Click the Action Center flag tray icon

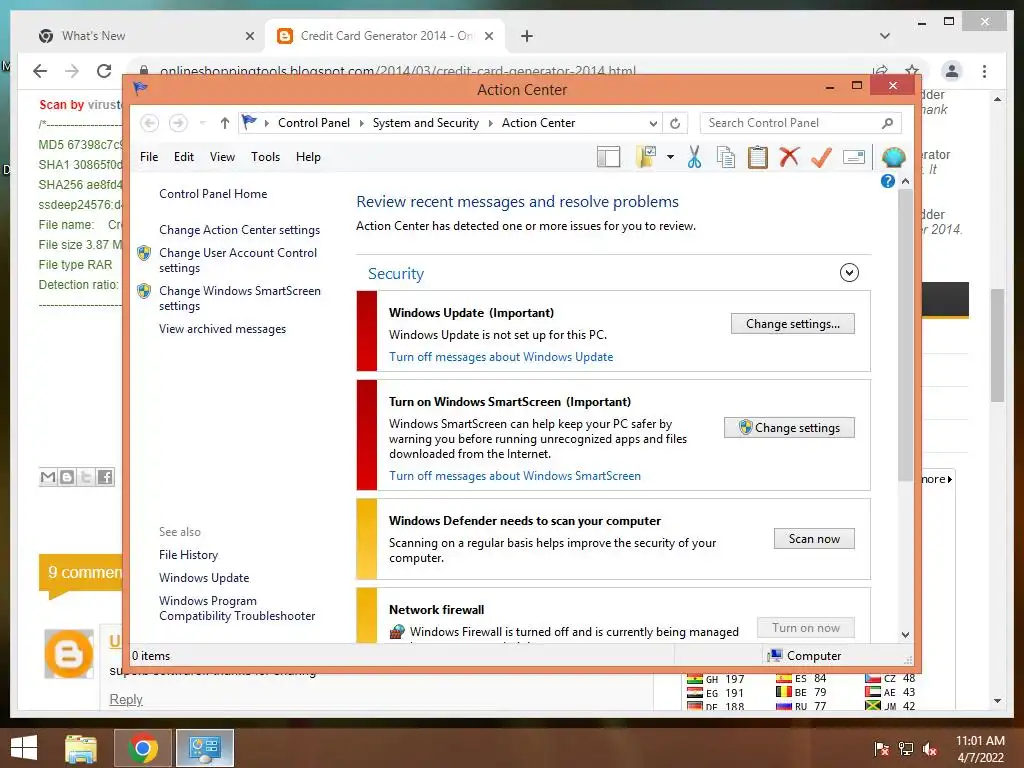click(x=882, y=749)
